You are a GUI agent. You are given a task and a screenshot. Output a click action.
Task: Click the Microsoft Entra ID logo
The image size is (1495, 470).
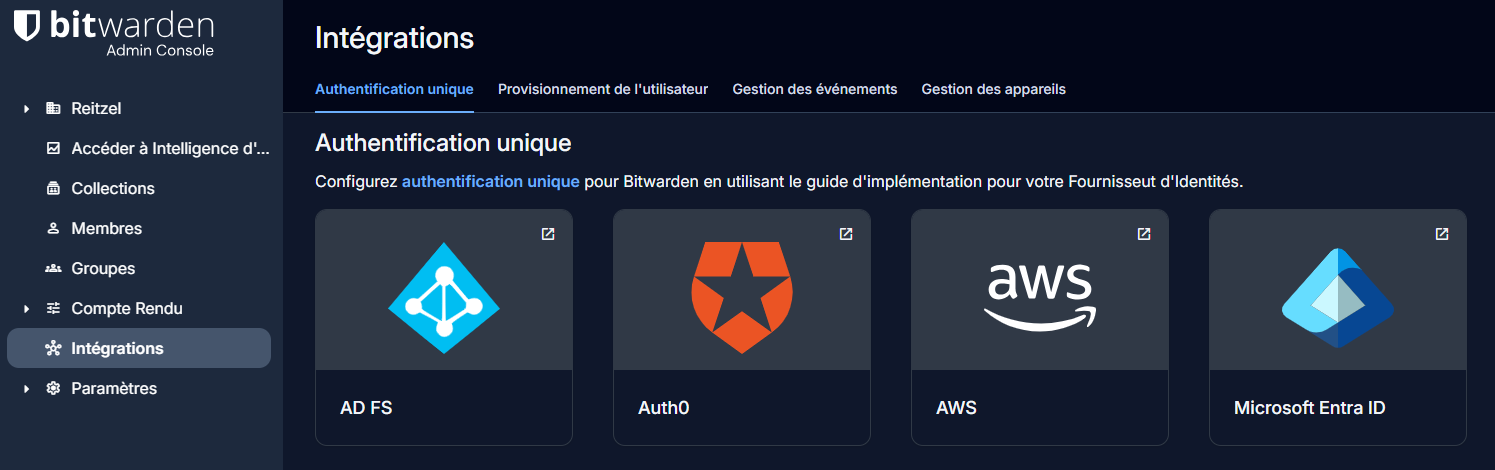click(1338, 298)
